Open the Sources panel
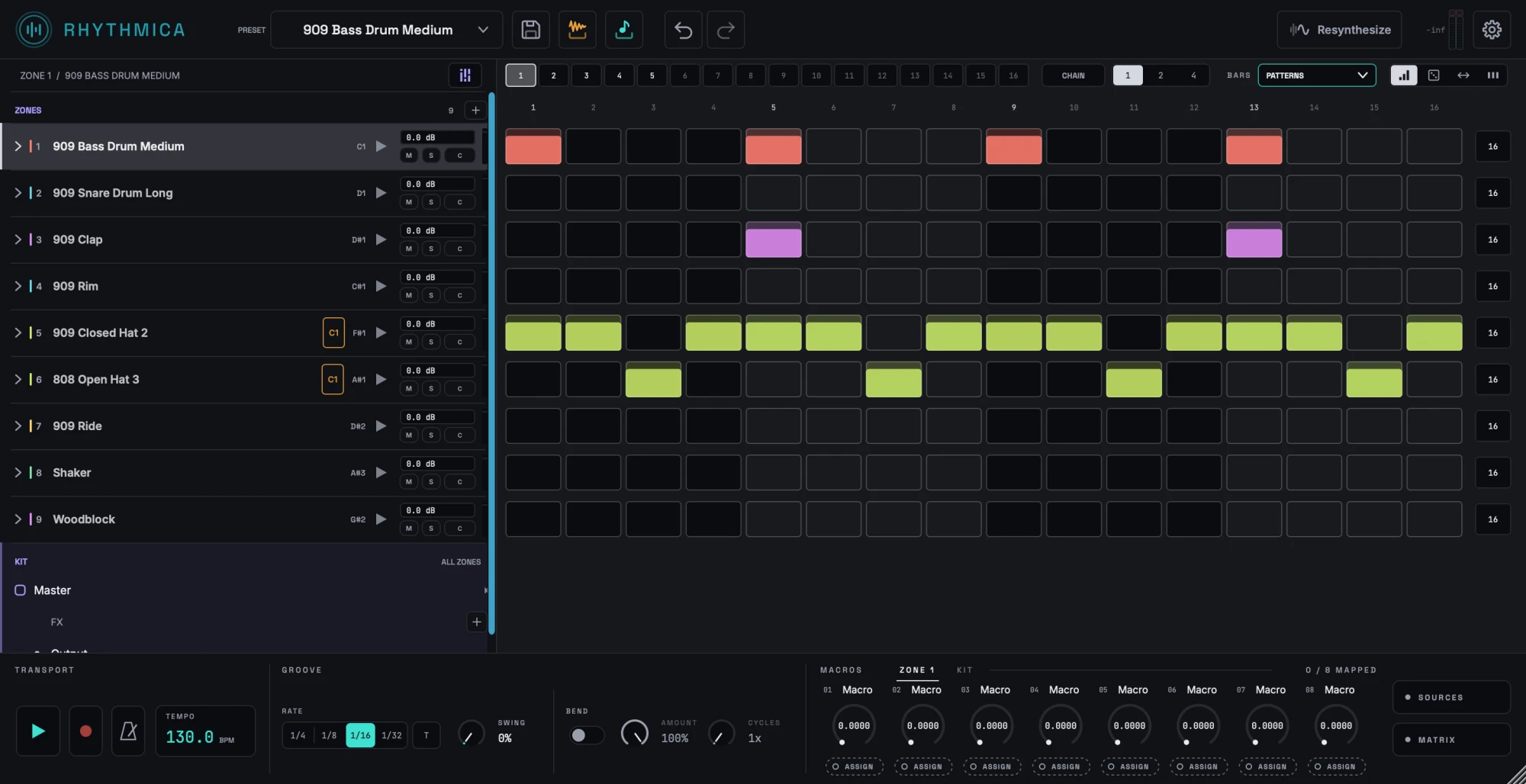The image size is (1526, 784). click(x=1451, y=697)
